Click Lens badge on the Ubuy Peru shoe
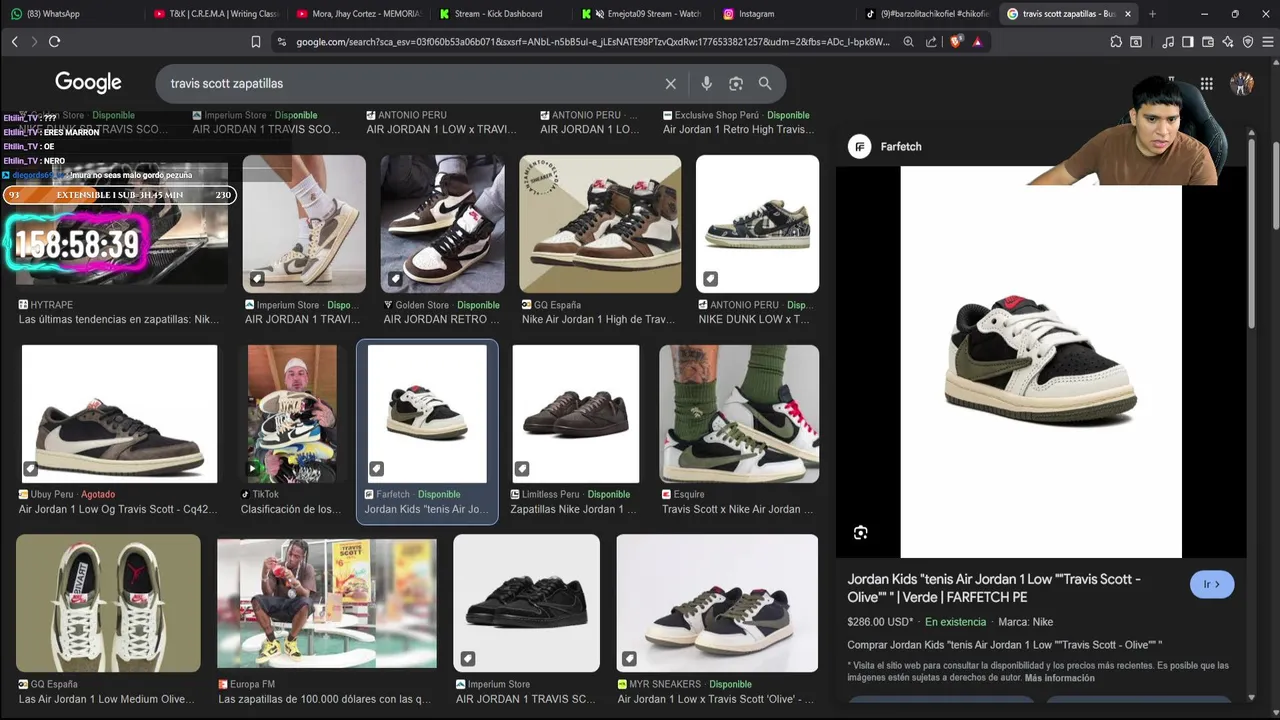 pyautogui.click(x=31, y=468)
